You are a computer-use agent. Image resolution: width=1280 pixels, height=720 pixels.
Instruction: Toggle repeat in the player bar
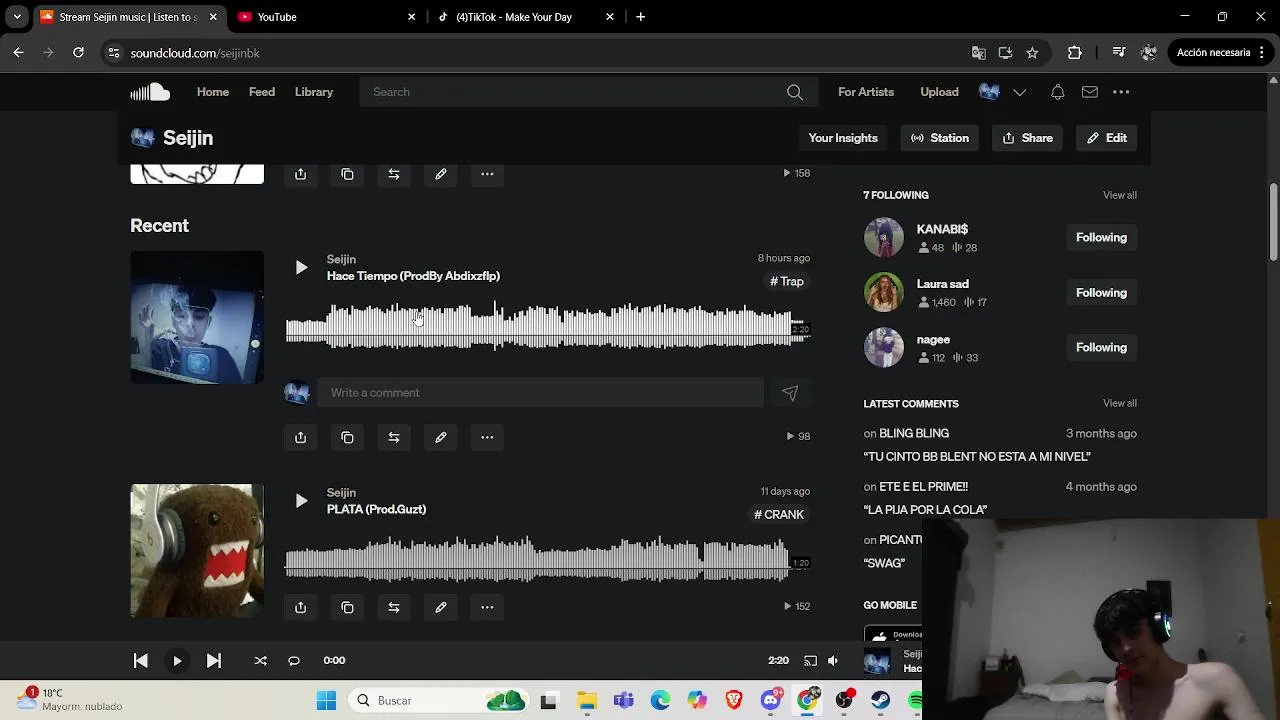(x=294, y=660)
